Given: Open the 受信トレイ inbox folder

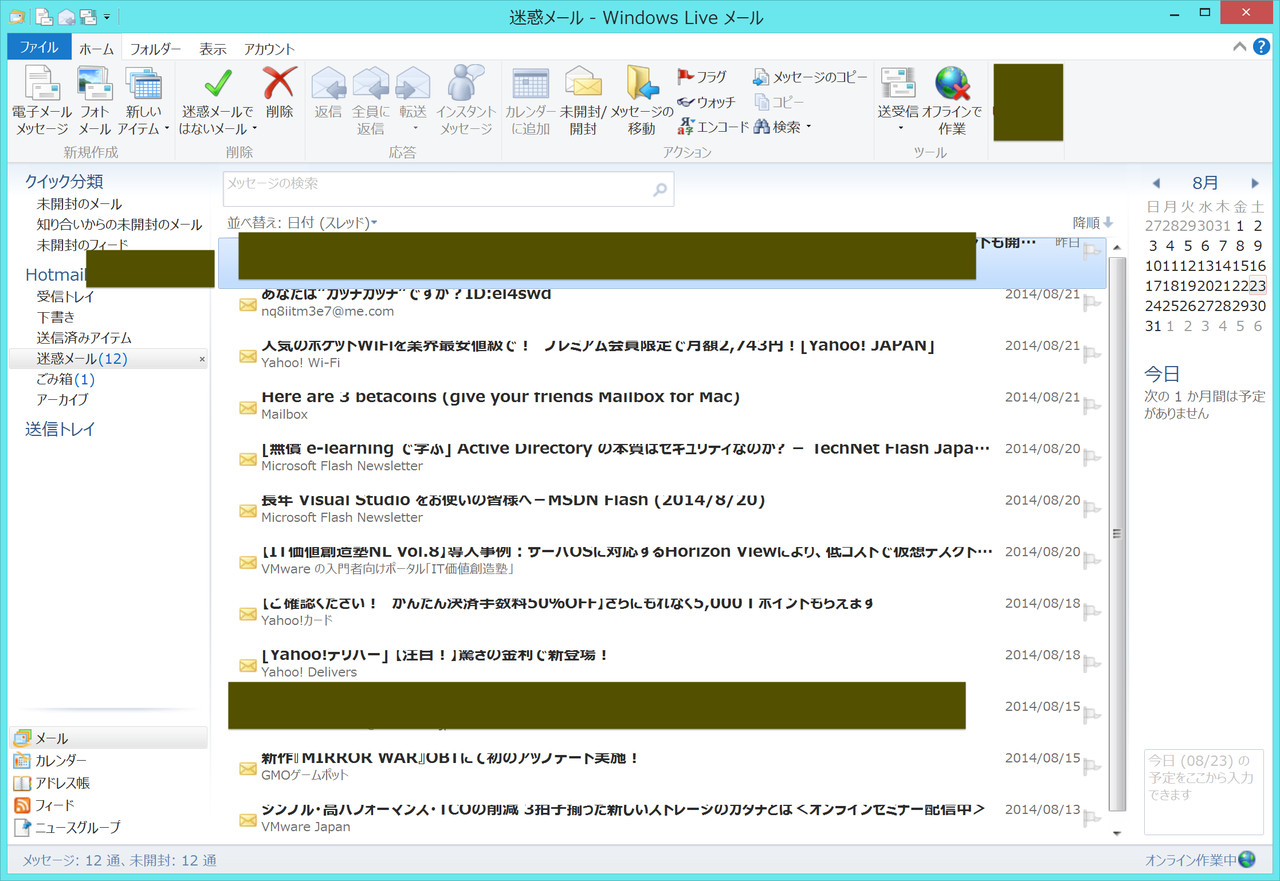Looking at the screenshot, I should [x=66, y=297].
